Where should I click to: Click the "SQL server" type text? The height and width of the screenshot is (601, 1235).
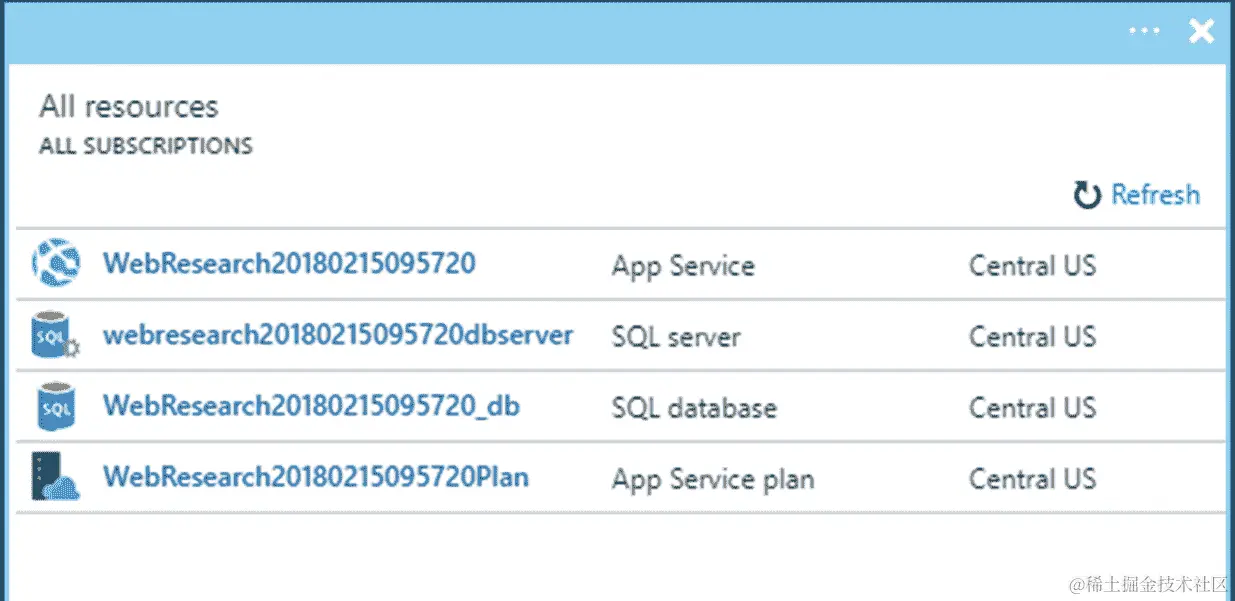click(676, 336)
